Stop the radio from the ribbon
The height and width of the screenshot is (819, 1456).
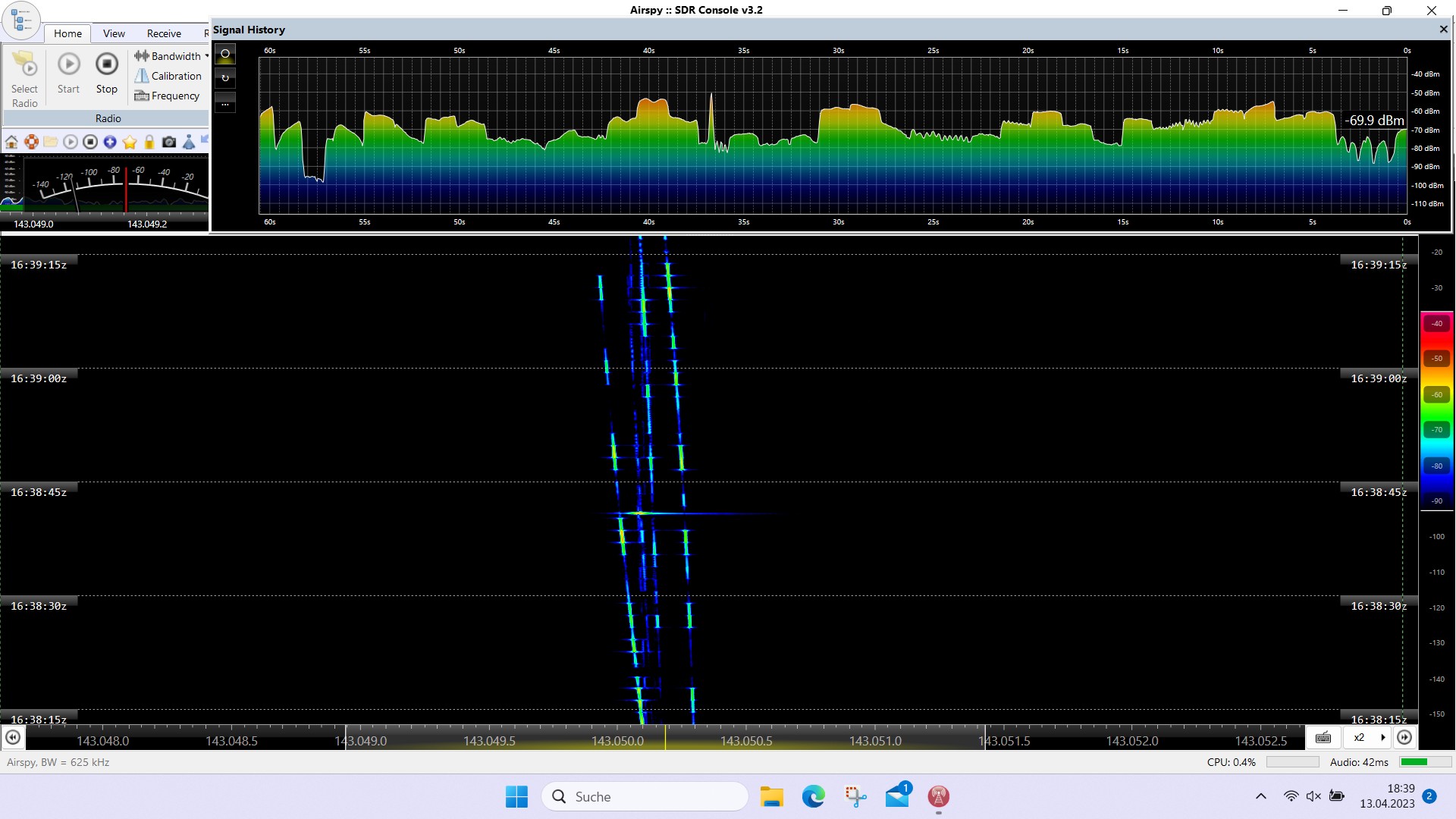click(x=107, y=74)
